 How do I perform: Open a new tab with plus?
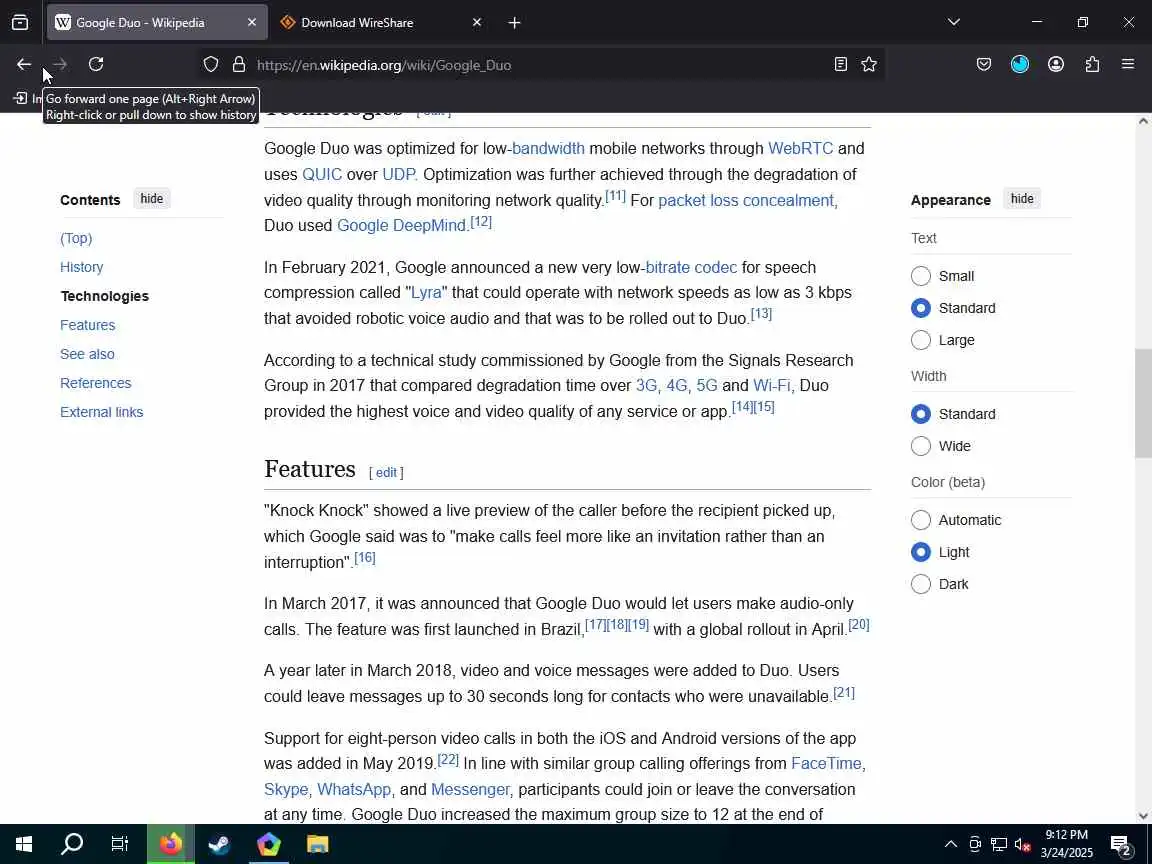pos(514,23)
